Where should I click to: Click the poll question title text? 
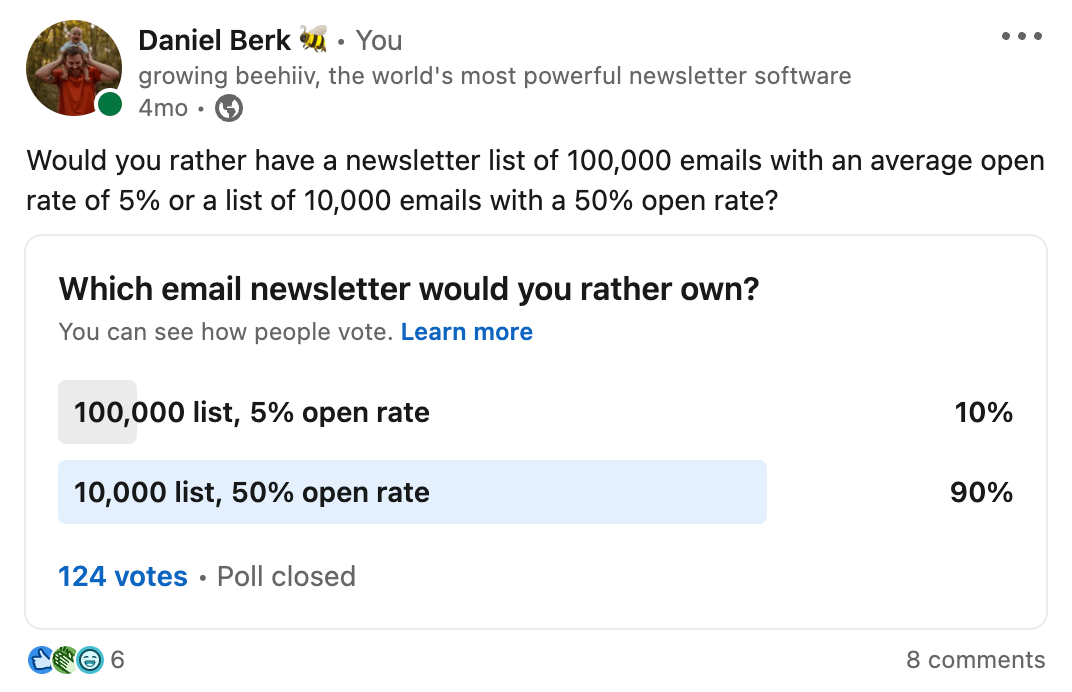[x=409, y=290]
